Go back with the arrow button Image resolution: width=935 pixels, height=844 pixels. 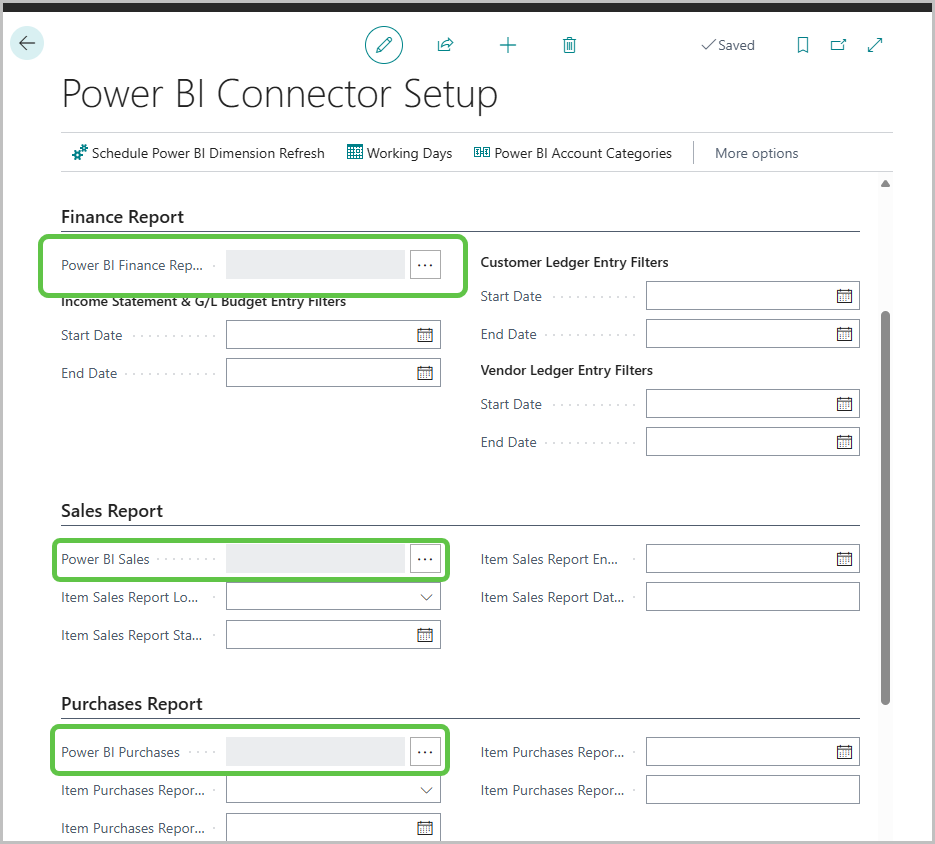27,43
